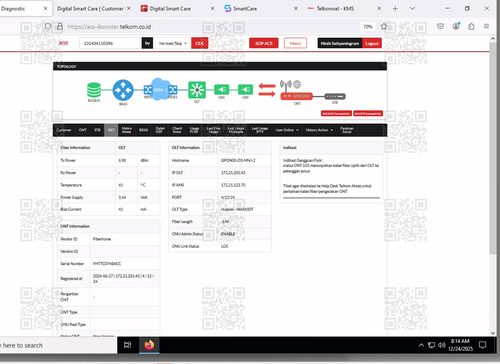Click scrollbar down arrow at bottom
The height and width of the screenshot is (364, 500).
coord(493,333)
